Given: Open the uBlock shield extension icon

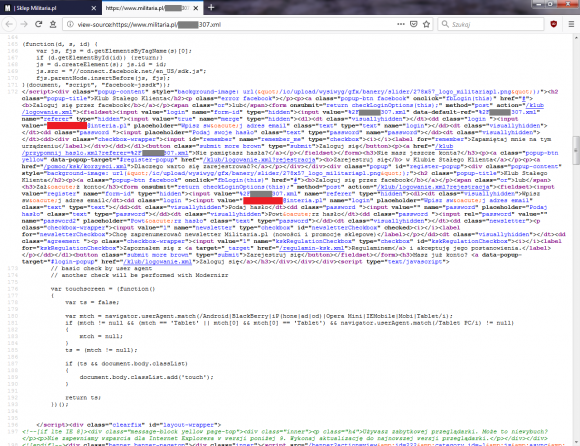Looking at the screenshot, I should pos(554,24).
